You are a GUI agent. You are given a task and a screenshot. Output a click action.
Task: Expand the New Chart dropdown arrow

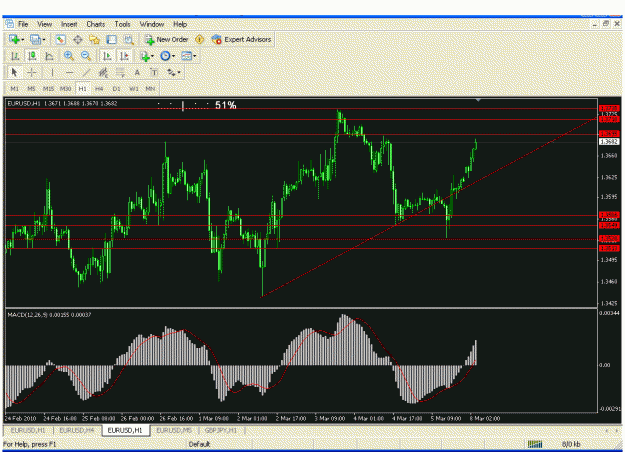[23, 39]
